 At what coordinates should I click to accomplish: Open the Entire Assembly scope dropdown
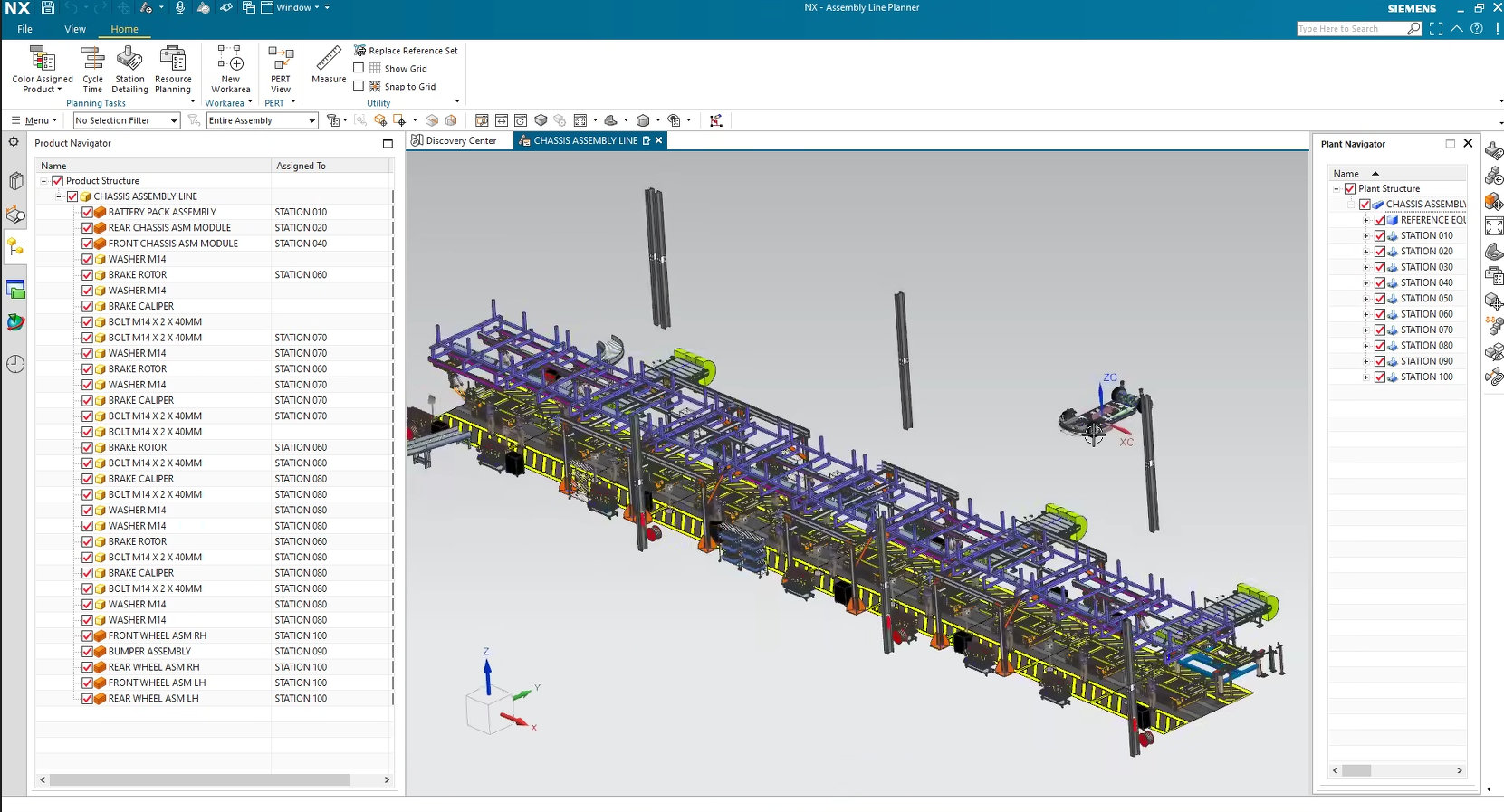click(262, 120)
